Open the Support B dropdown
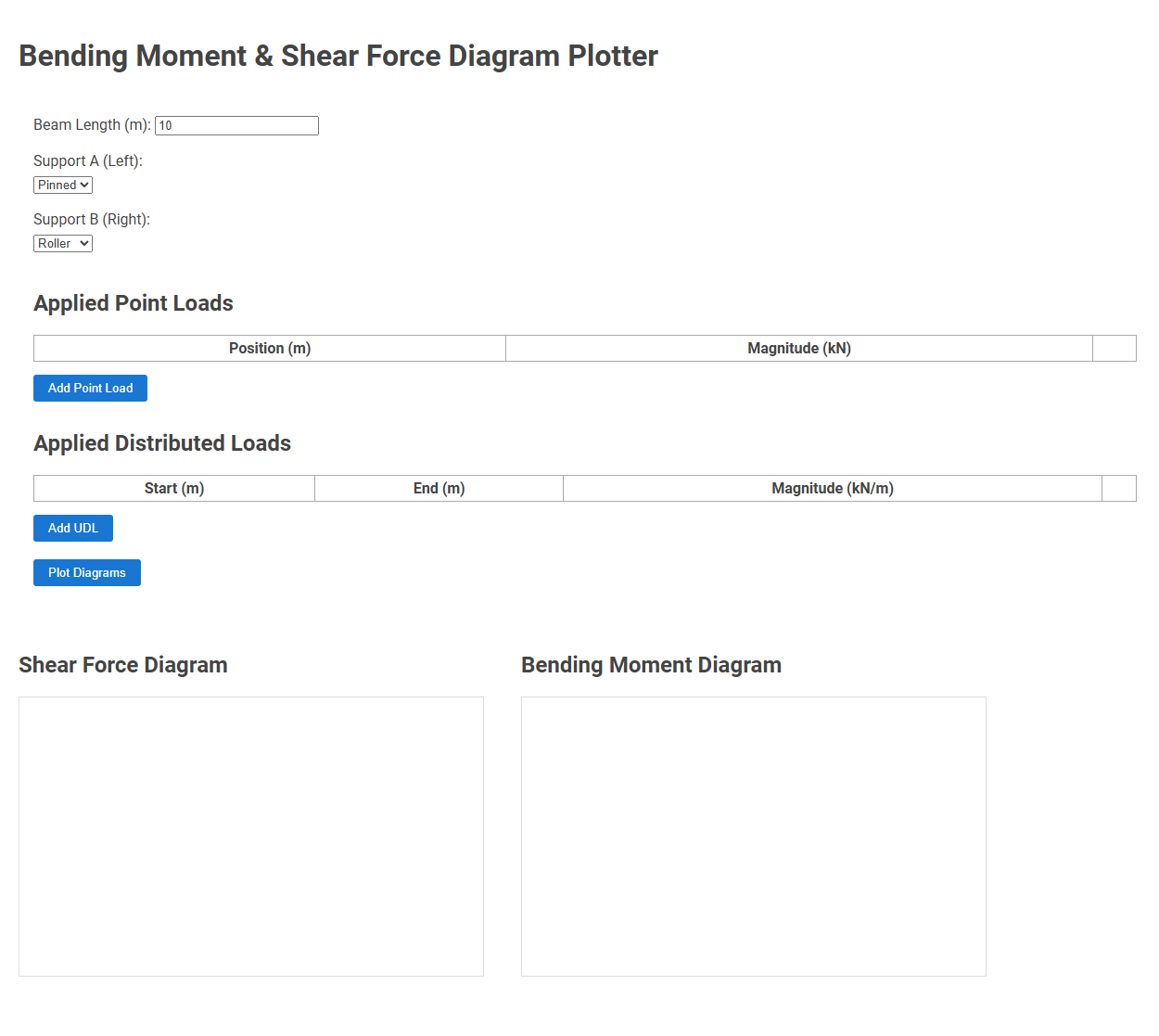Screen dimensions: 1159x1036 [x=62, y=243]
